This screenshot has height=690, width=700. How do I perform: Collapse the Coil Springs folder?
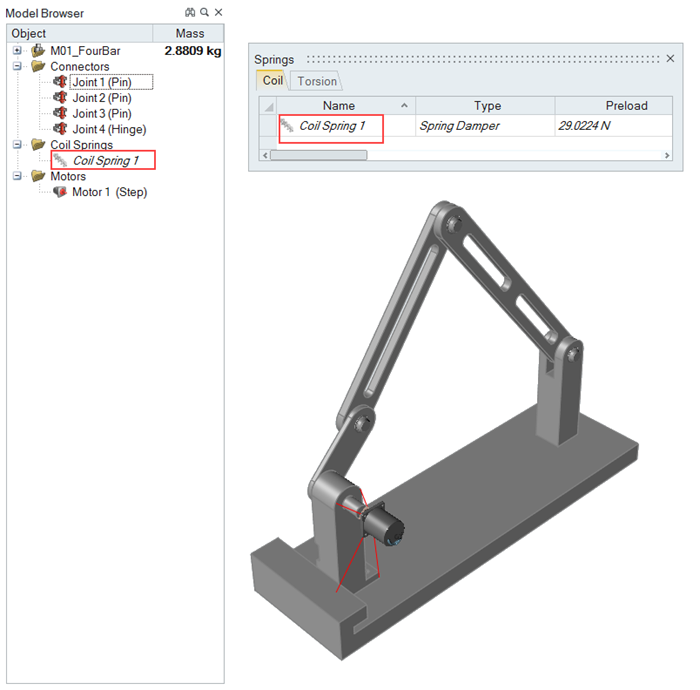(17, 145)
